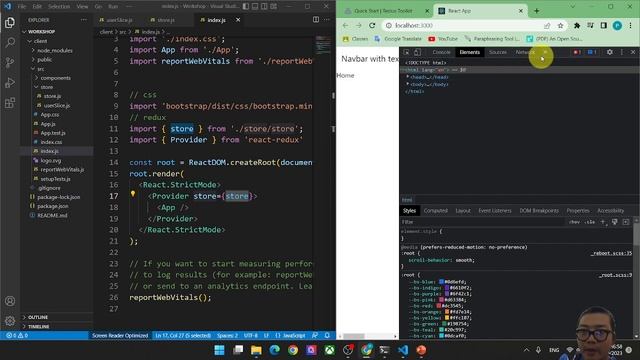Split the VS Code editor right
This screenshot has width=640, height=360.
pyautogui.click(x=316, y=20)
